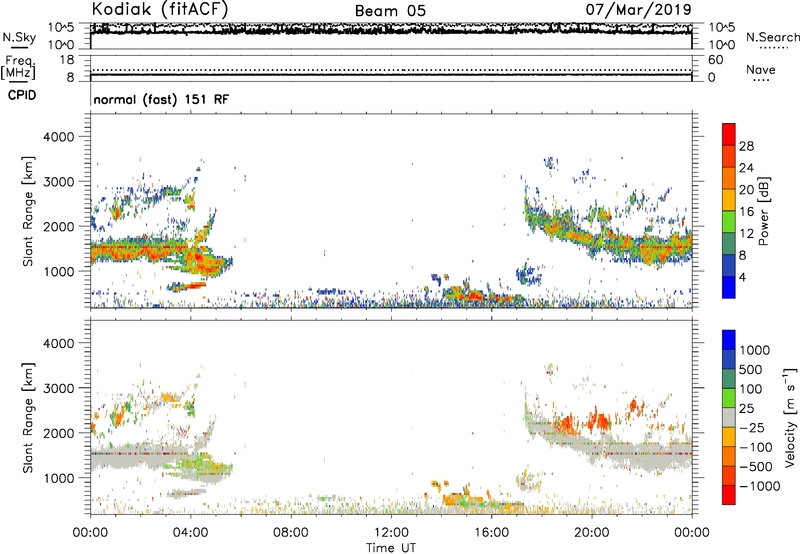Screen dimensions: 800x554
Task: Click the "4" power colorbar tick
Action: click(742, 277)
